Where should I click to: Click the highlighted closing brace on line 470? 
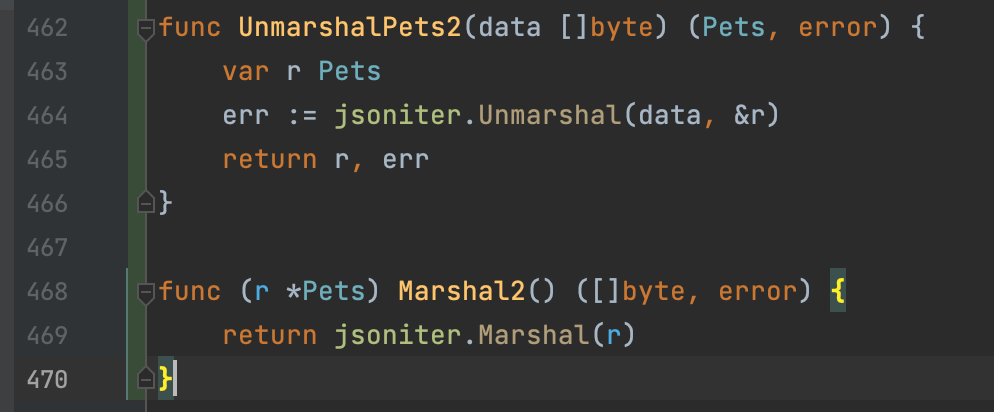point(167,380)
